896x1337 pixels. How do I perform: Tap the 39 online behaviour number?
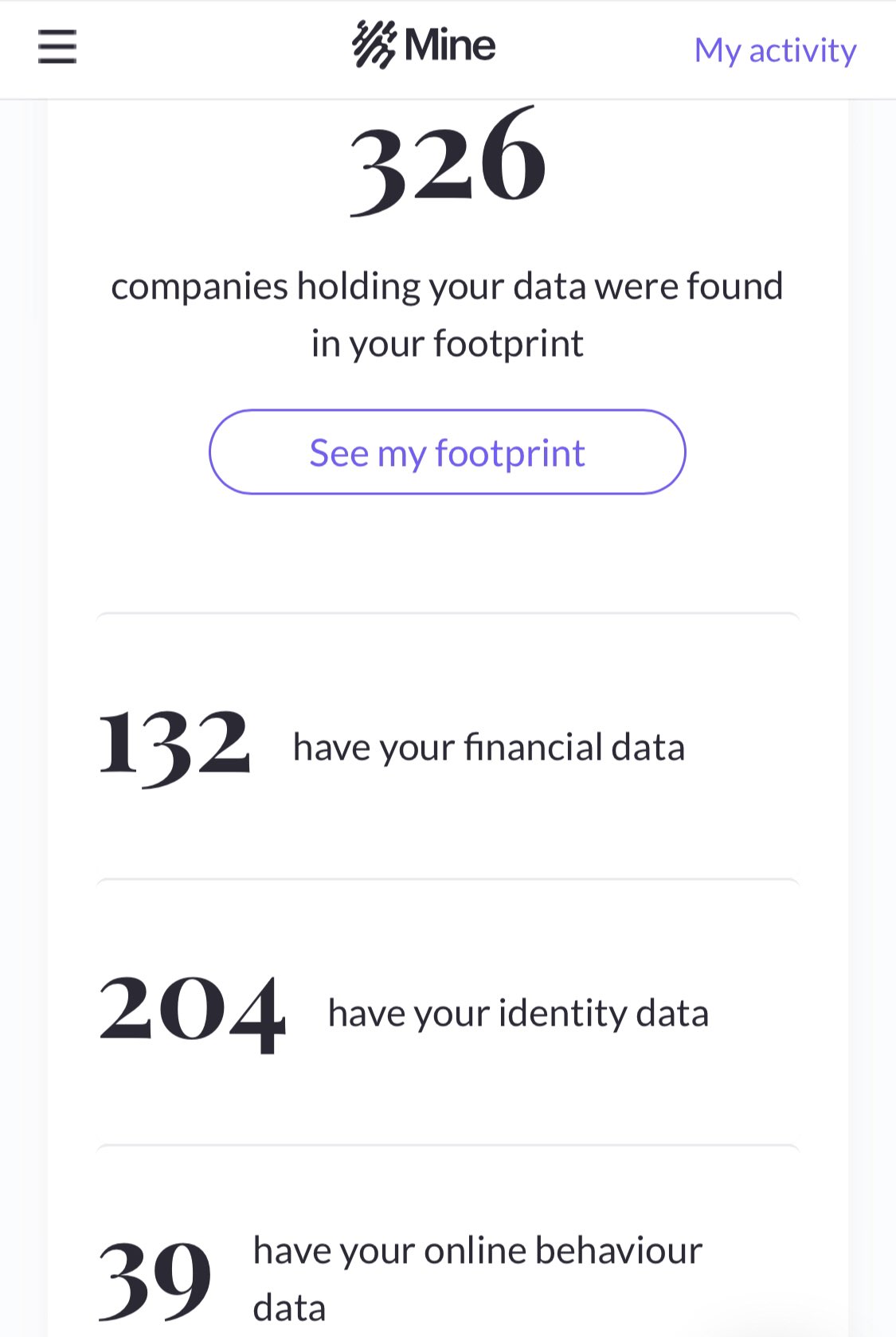(x=155, y=1277)
